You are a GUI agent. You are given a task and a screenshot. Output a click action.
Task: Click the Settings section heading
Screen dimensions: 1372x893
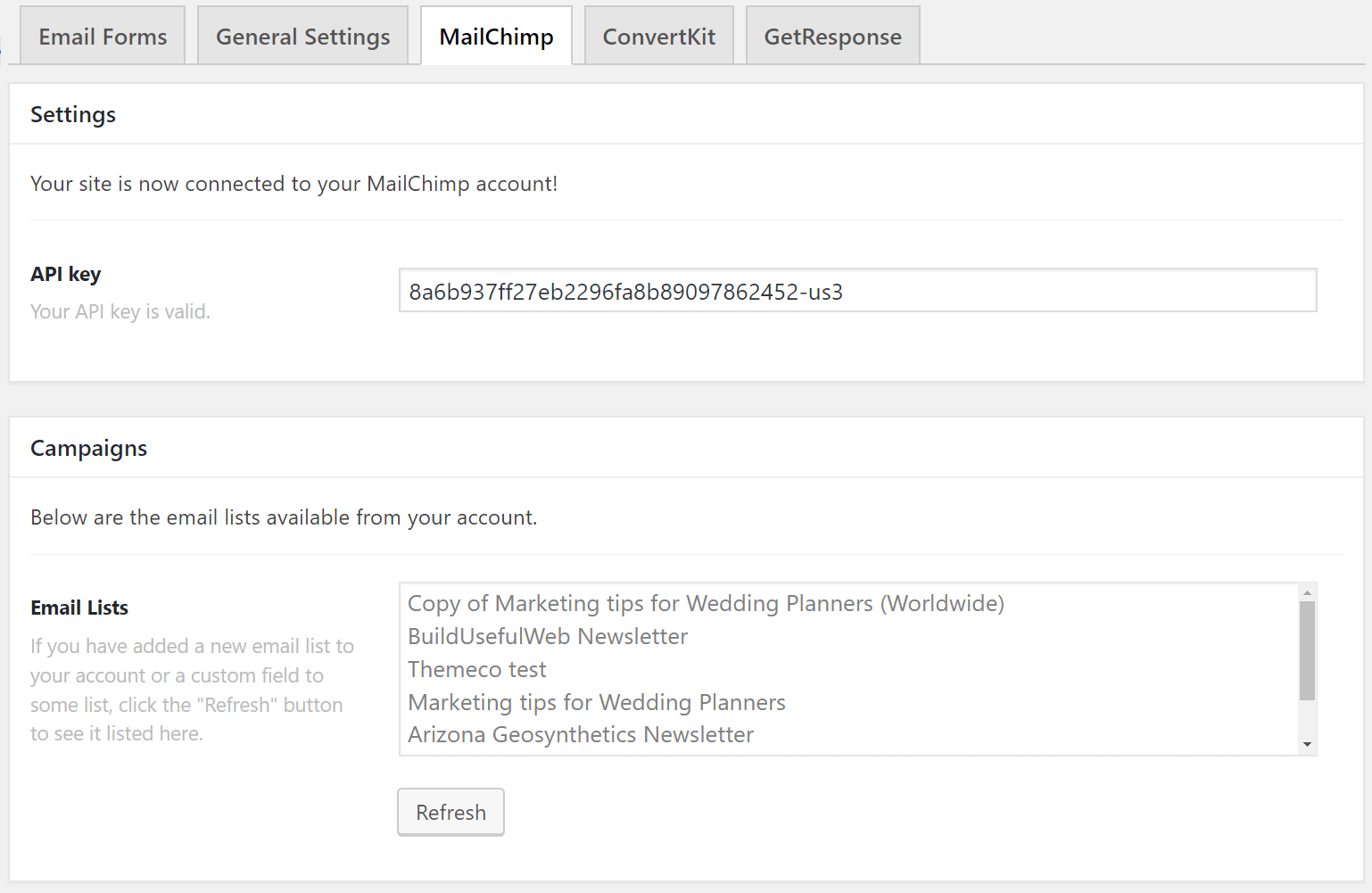(x=73, y=114)
